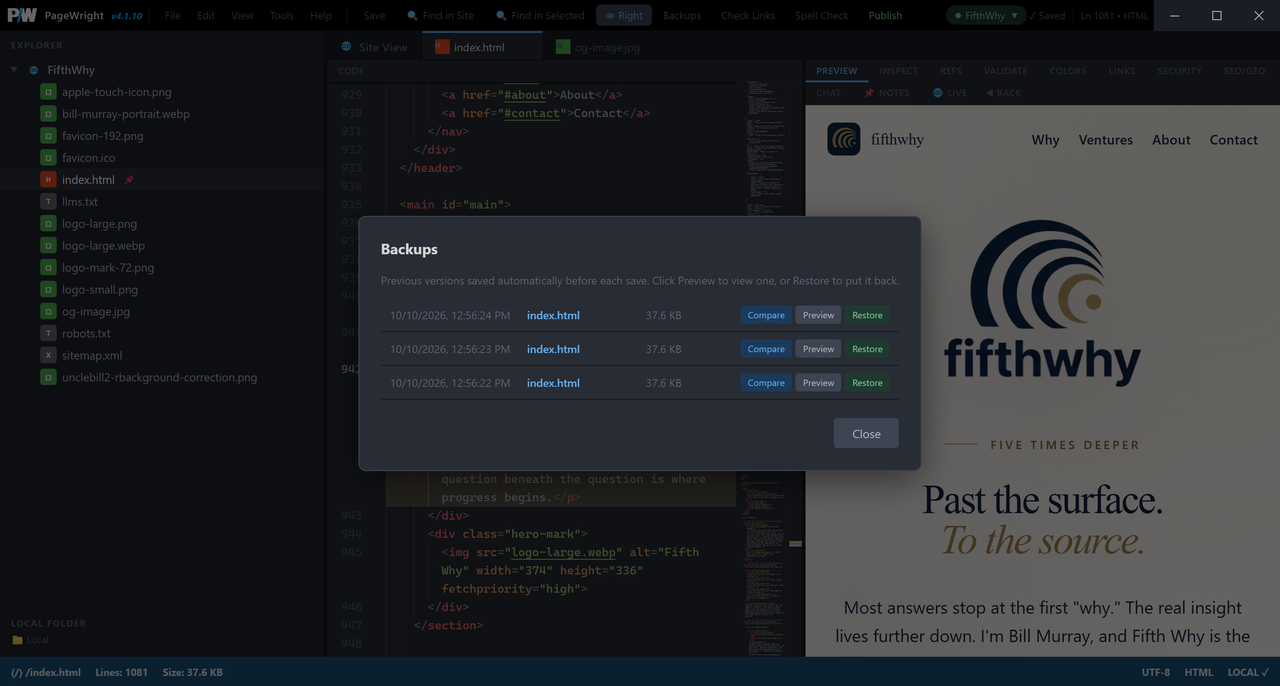Click robots.txt file icon
The height and width of the screenshot is (686, 1280).
click(x=48, y=334)
